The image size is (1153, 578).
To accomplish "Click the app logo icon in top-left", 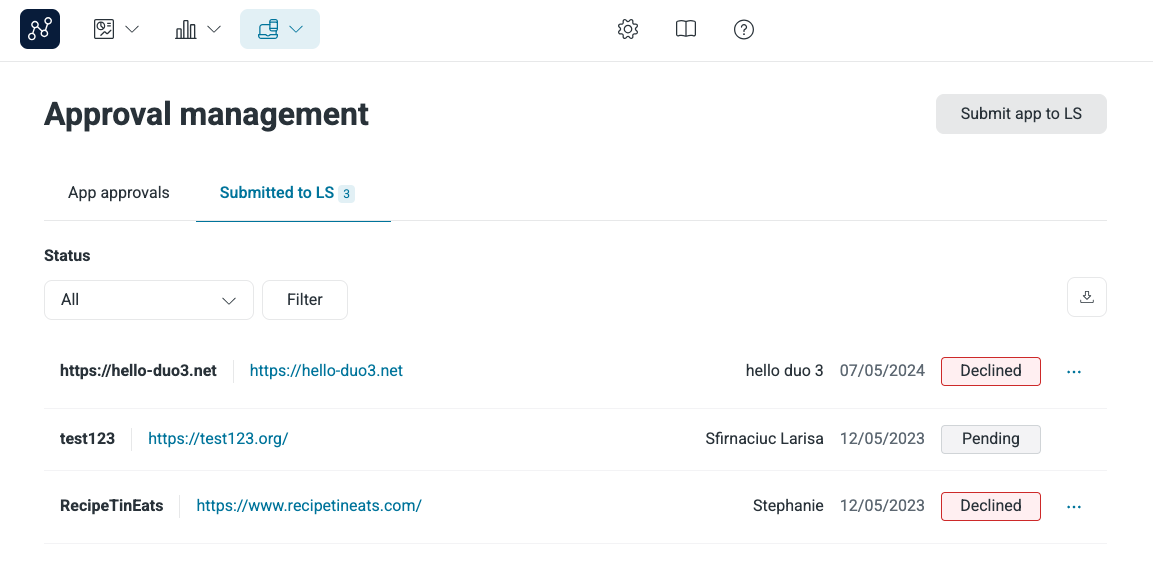I will click(39, 29).
